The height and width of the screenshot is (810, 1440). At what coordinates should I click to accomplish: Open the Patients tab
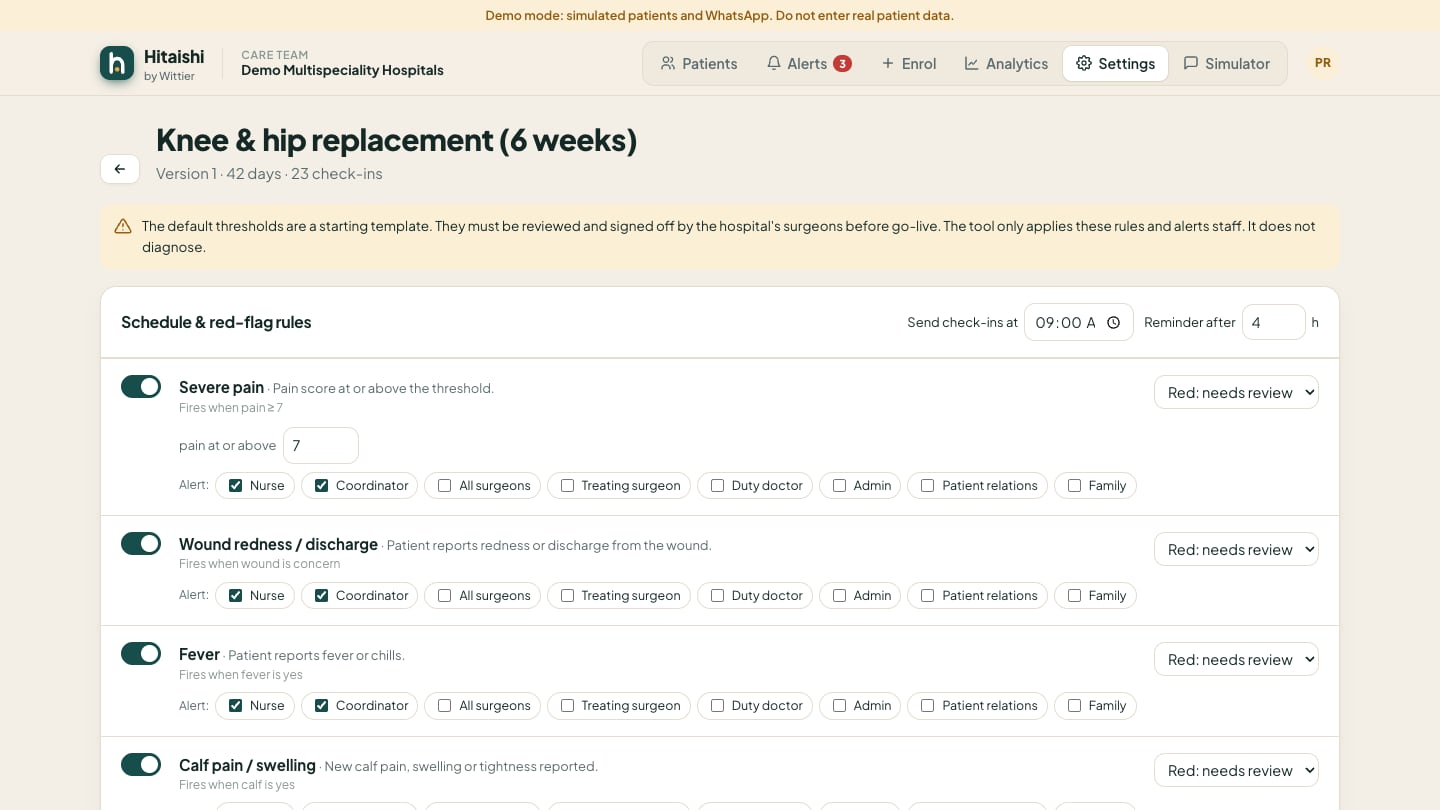point(699,64)
